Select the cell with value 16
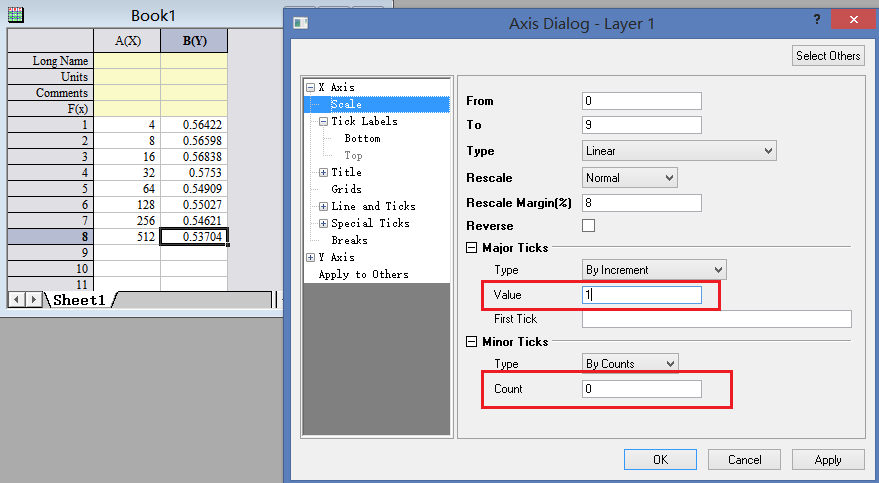This screenshot has width=879, height=483. coord(127,156)
